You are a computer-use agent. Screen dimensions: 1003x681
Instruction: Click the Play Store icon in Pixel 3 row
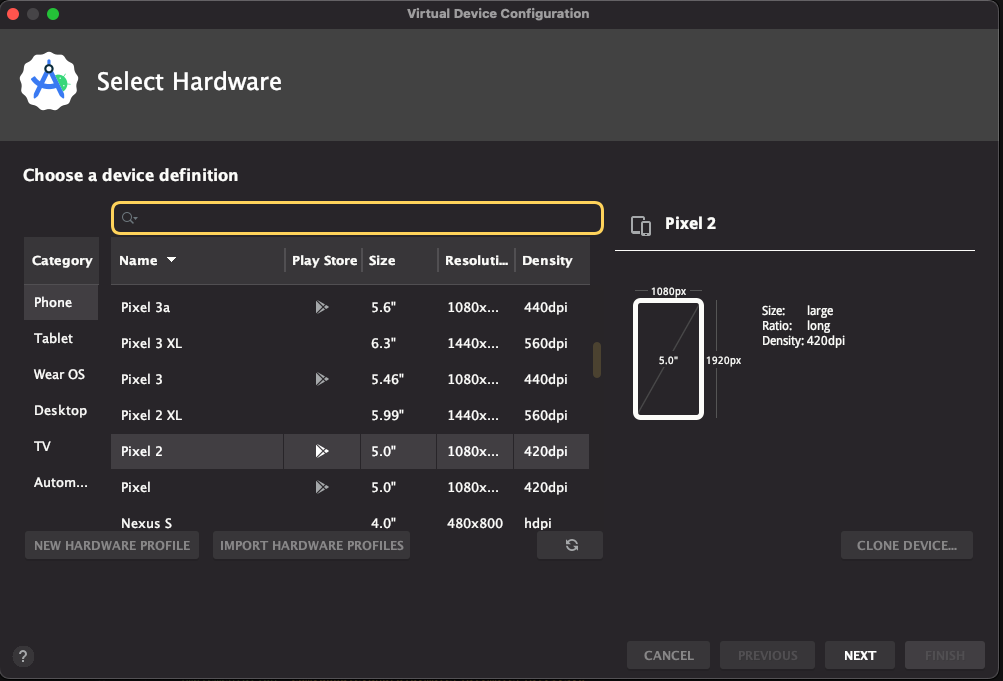tap(322, 379)
